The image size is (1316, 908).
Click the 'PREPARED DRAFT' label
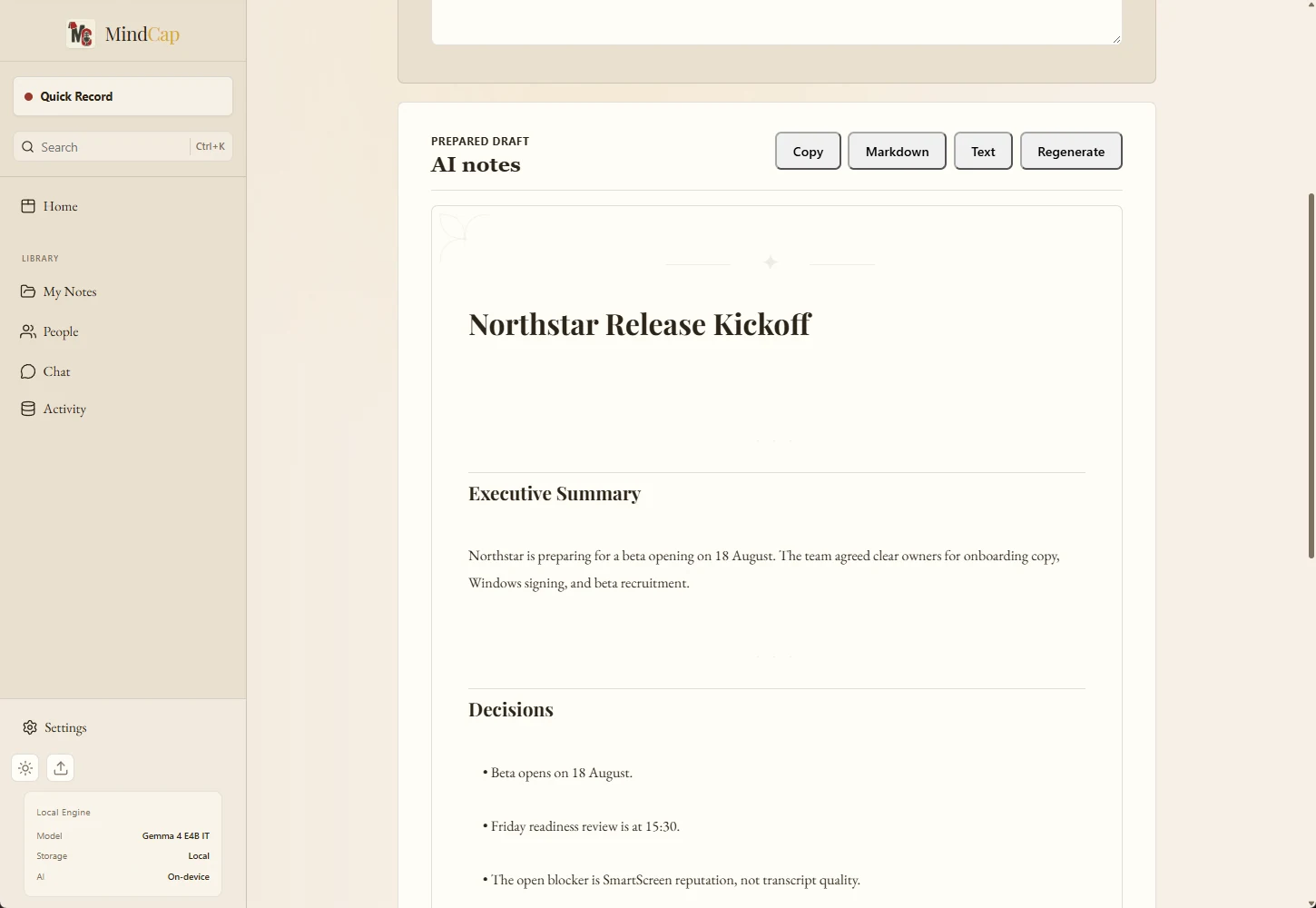pos(480,141)
